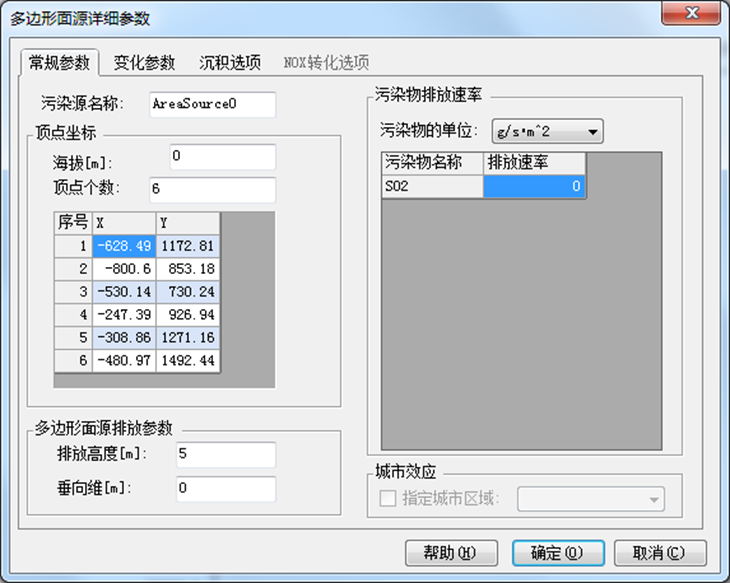Open the 沉积选项 tab
This screenshot has width=730, height=583.
229,62
